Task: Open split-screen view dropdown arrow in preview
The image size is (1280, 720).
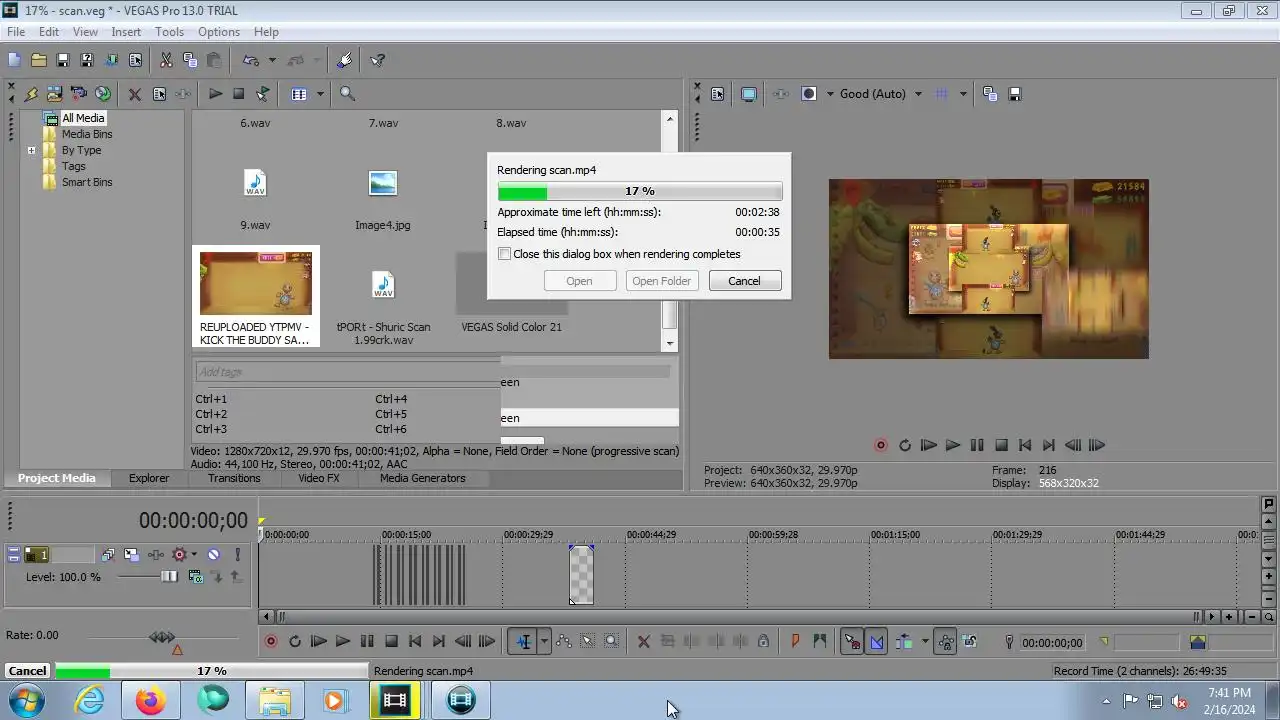Action: [x=830, y=94]
